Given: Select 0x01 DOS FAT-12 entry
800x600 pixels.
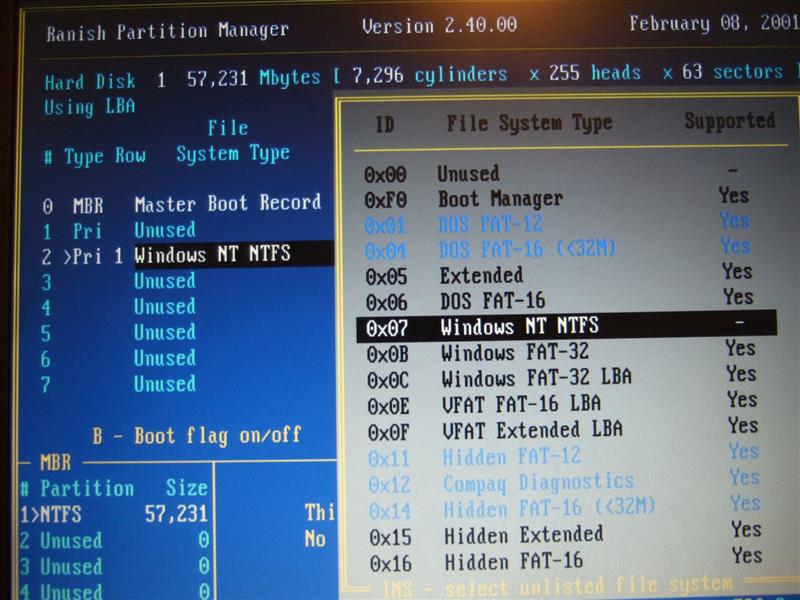Looking at the screenshot, I should click(557, 223).
